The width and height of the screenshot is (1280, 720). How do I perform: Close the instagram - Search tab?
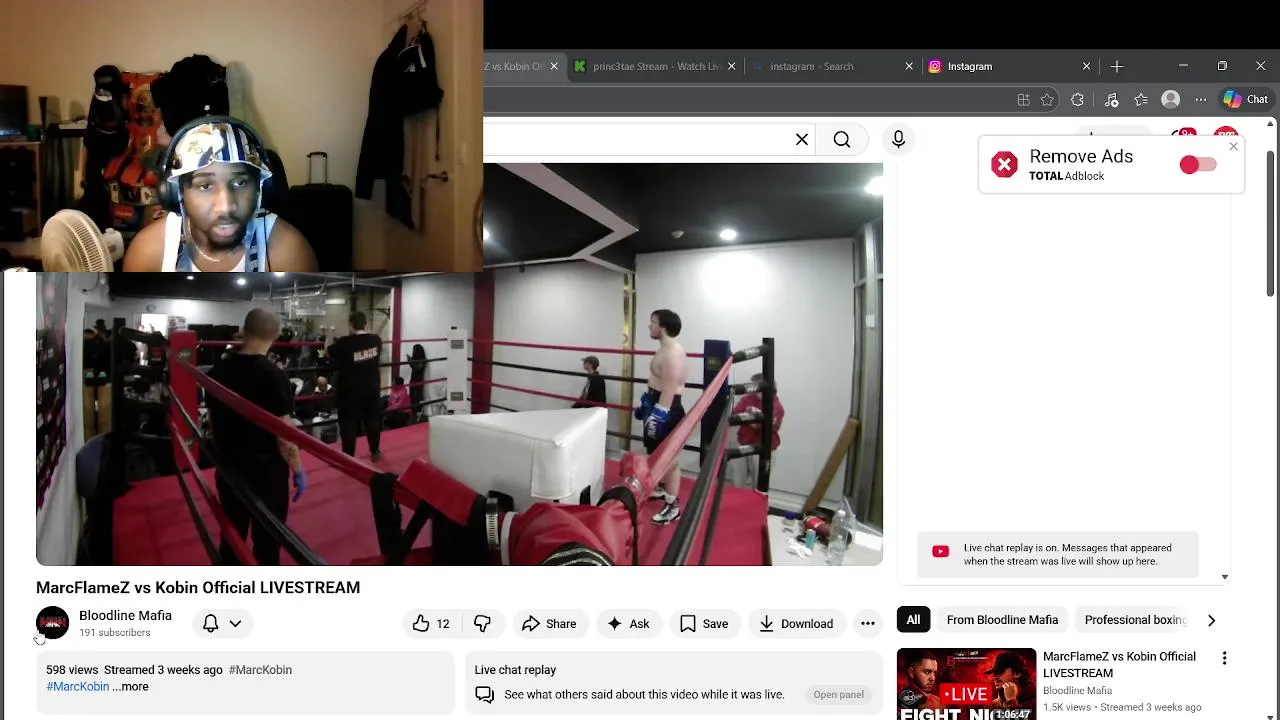(909, 66)
